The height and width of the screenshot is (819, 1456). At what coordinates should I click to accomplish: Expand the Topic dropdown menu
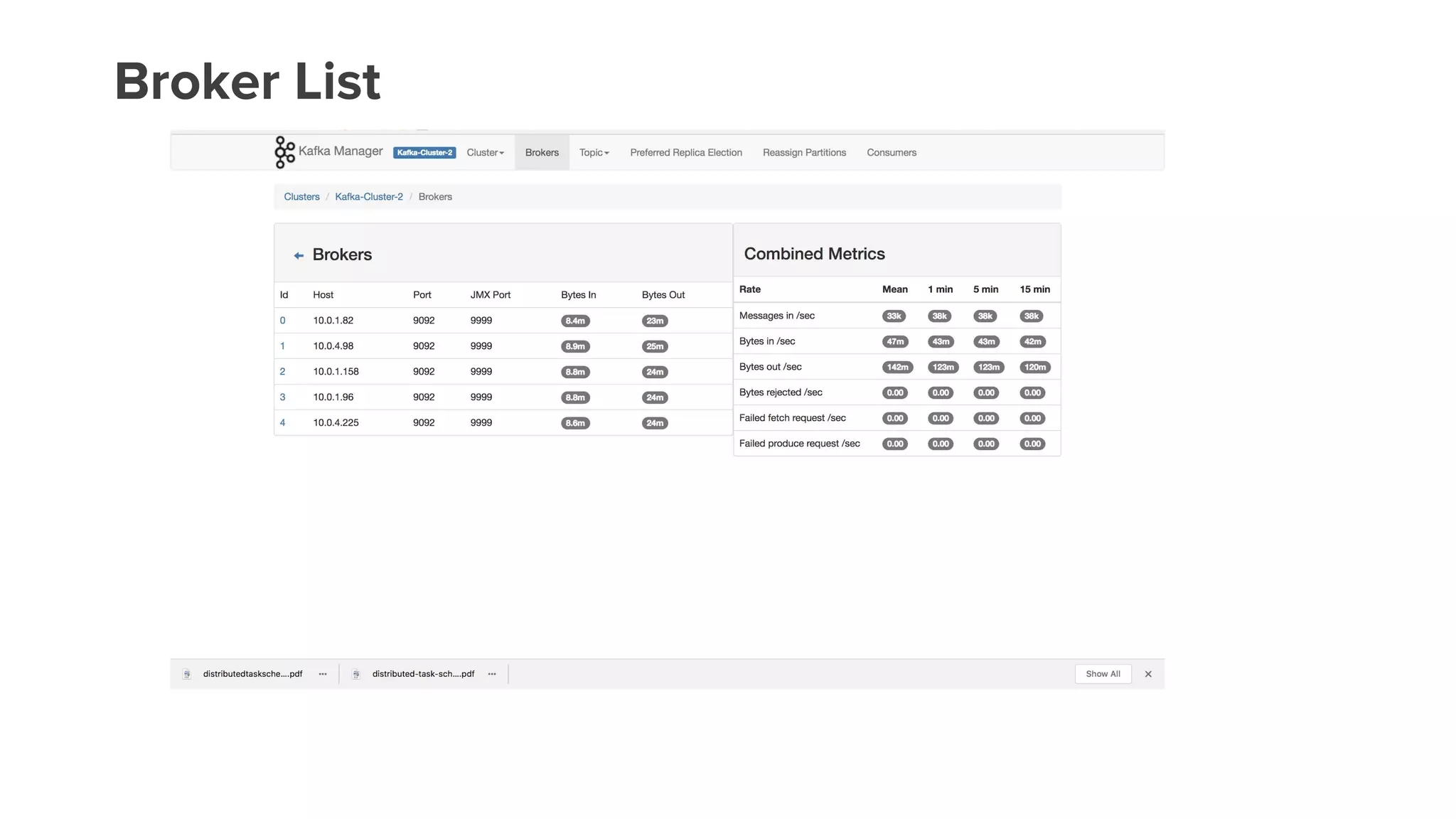[x=594, y=153]
